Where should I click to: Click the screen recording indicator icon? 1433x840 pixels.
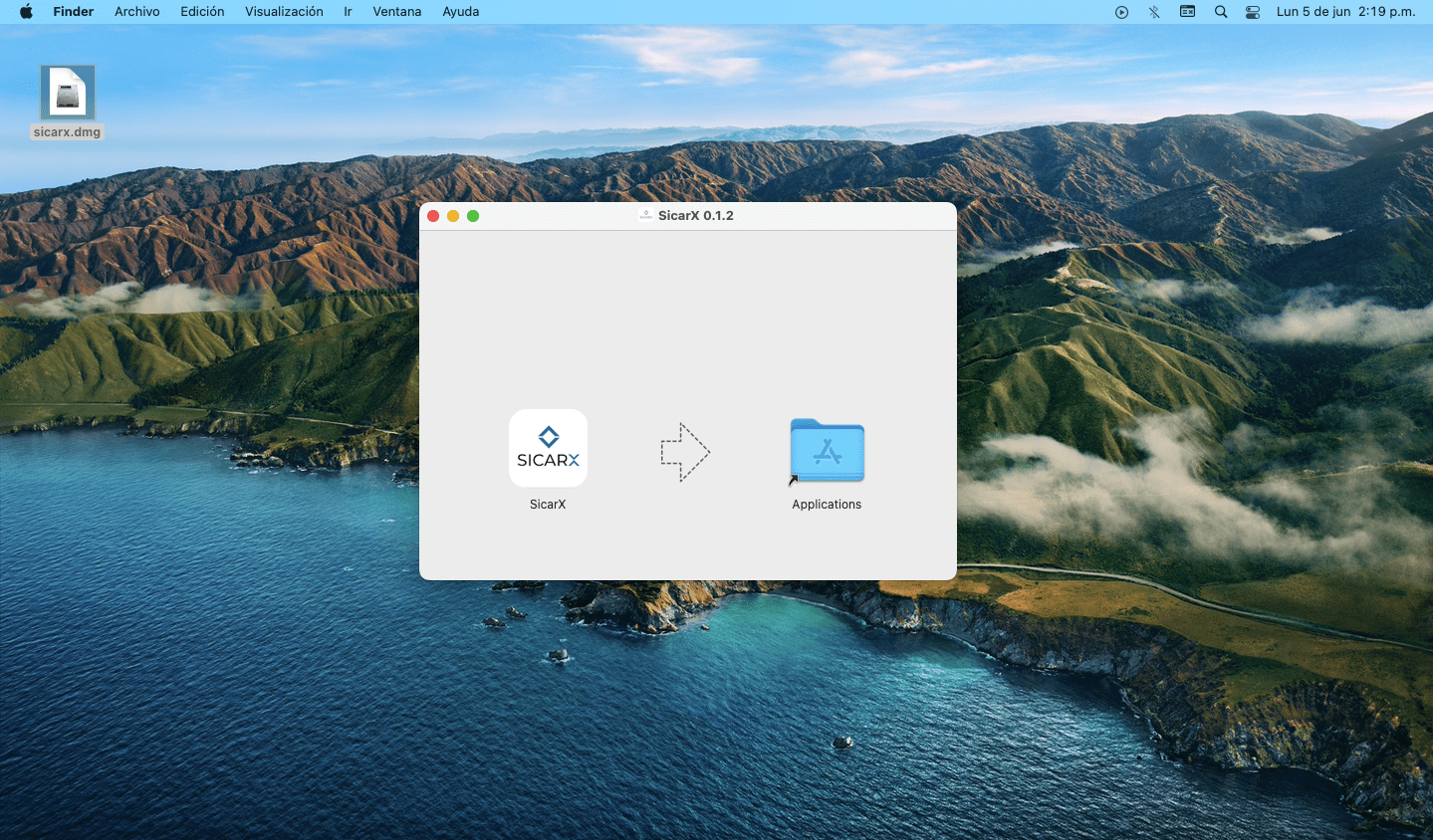point(1121,11)
